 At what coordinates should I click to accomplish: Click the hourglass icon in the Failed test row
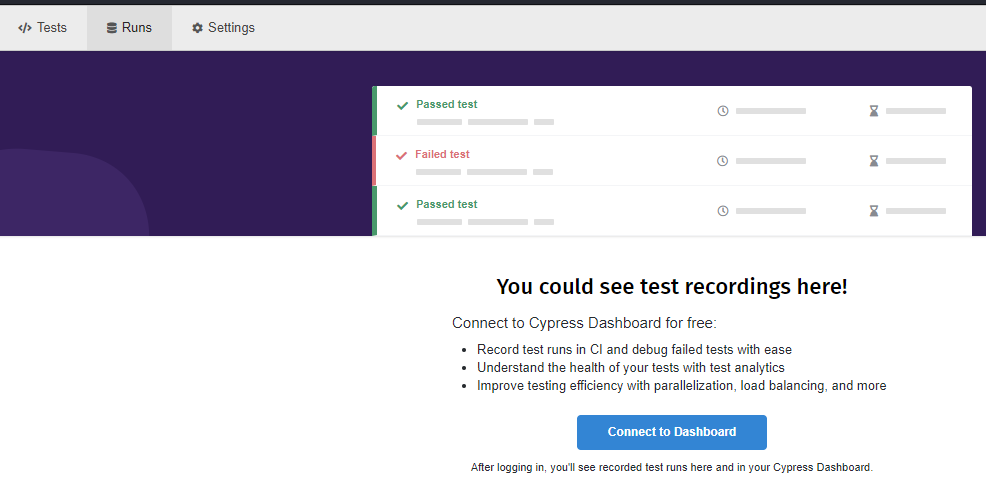(873, 161)
